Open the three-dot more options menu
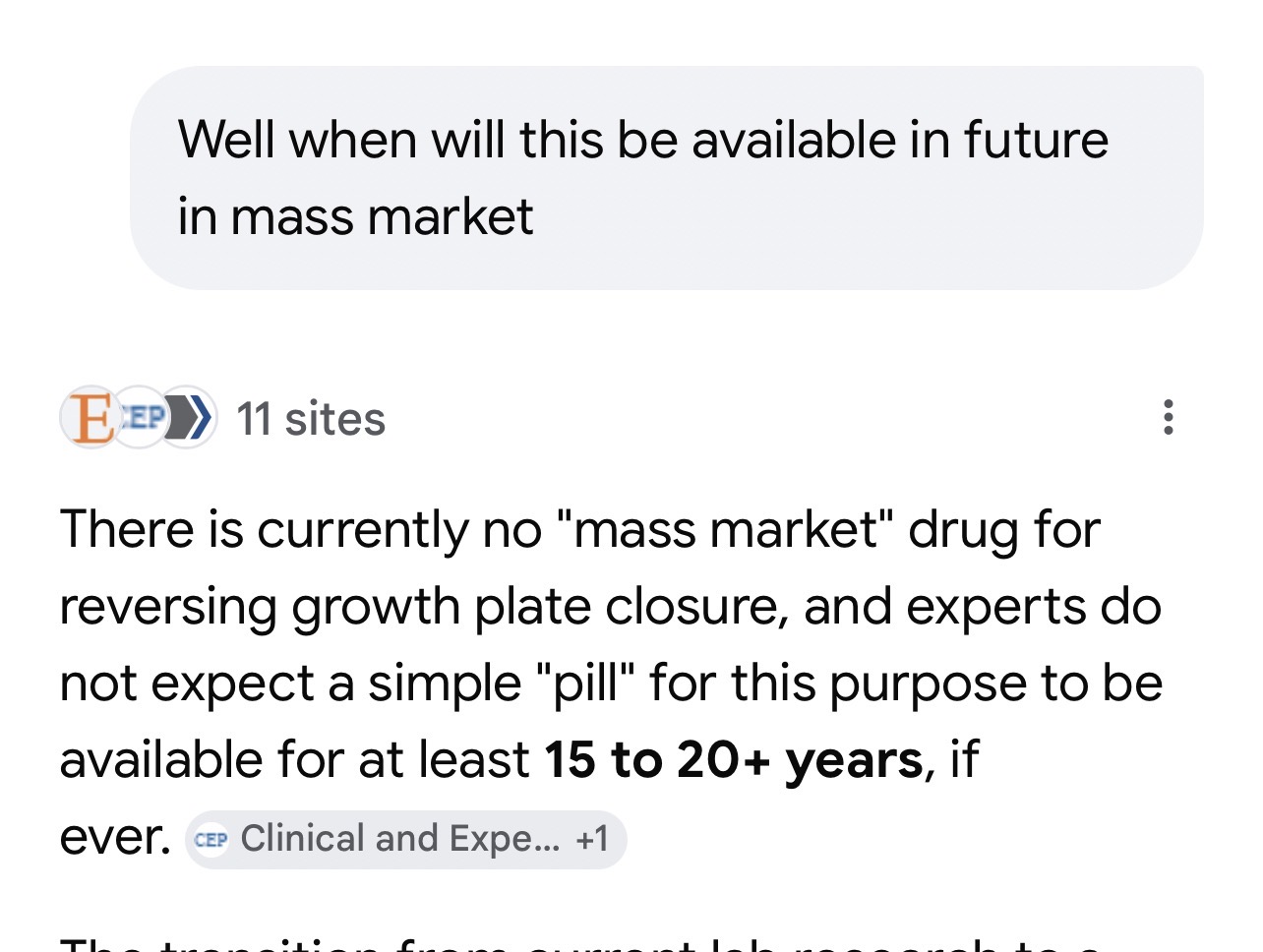Image resolution: width=1263 pixels, height=952 pixels. point(1168,417)
